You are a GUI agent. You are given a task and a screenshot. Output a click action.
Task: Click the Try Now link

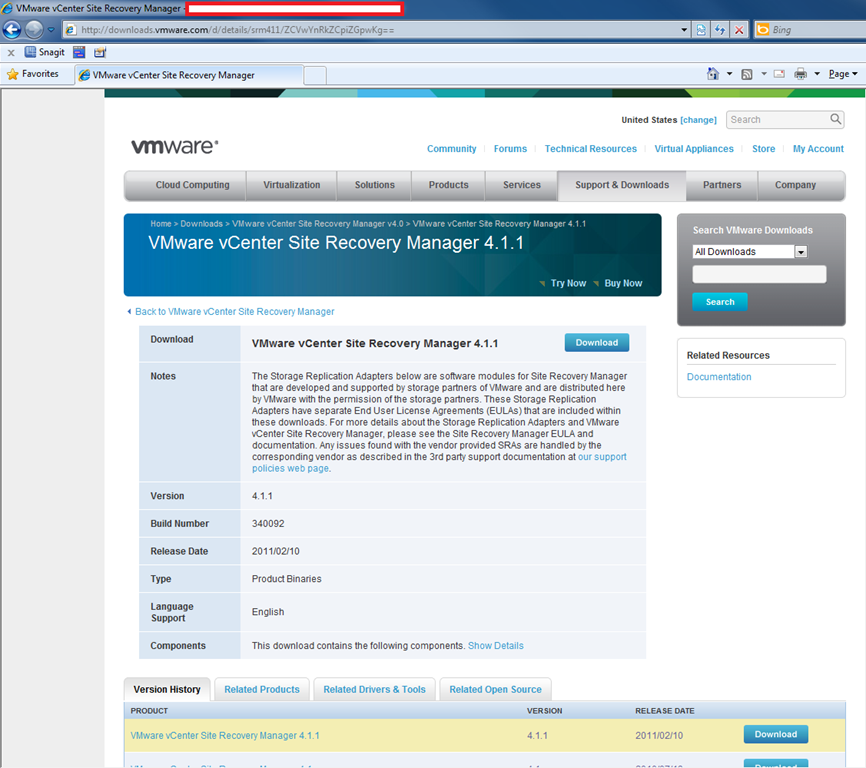(568, 283)
